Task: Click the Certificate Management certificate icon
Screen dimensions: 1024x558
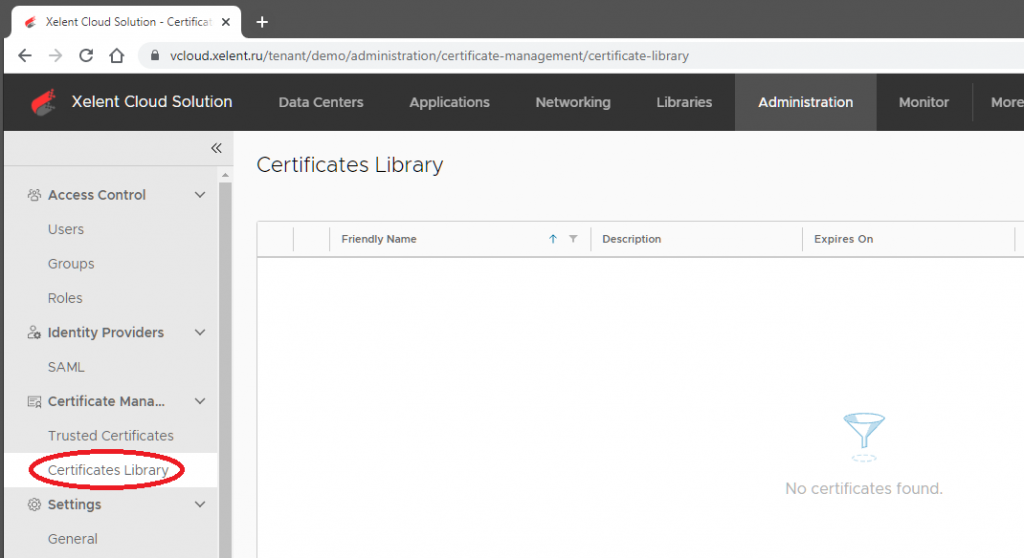Action: coord(34,401)
